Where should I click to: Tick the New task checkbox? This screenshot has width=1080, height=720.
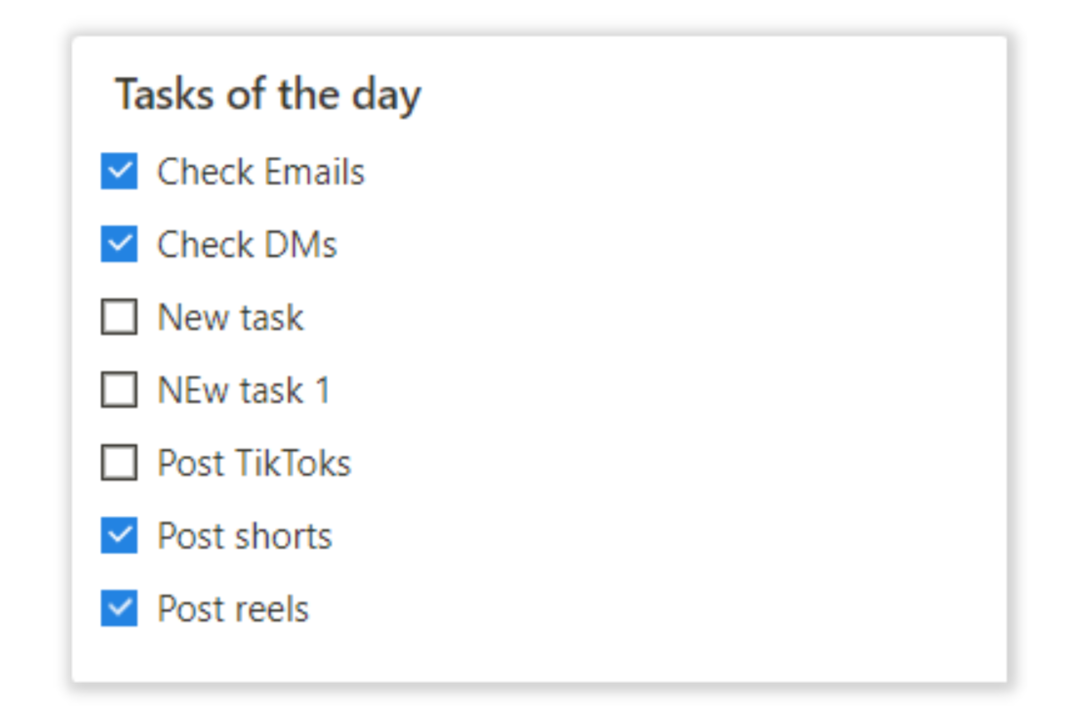coord(119,317)
